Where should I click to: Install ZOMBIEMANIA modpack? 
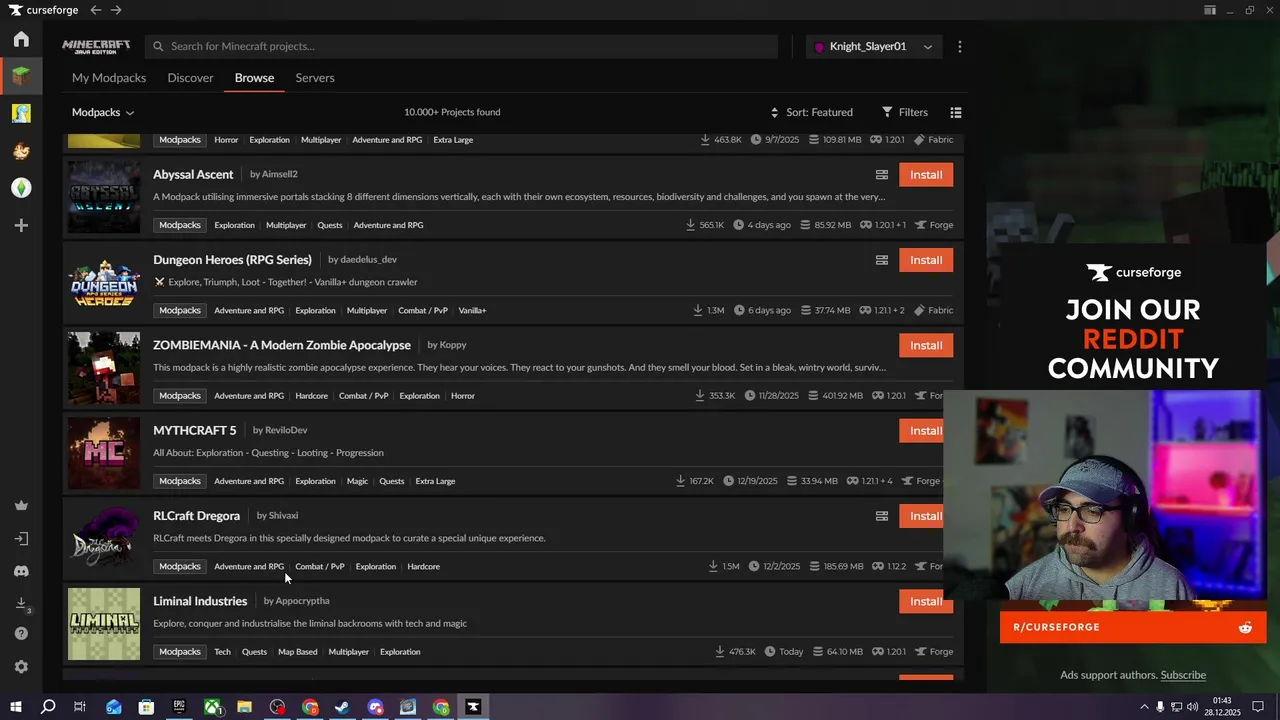click(x=926, y=345)
